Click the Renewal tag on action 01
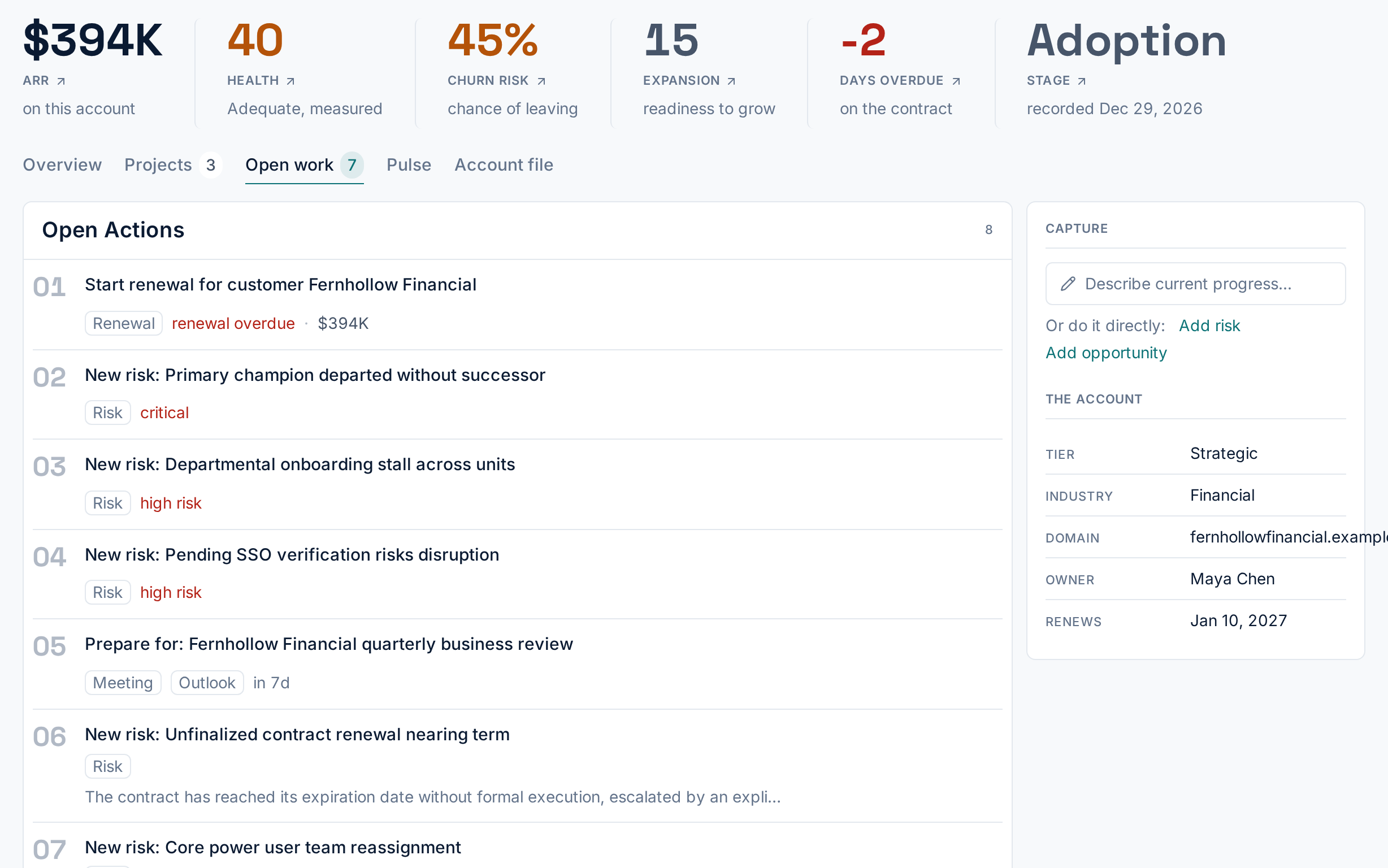Image resolution: width=1388 pixels, height=868 pixels. 124,323
